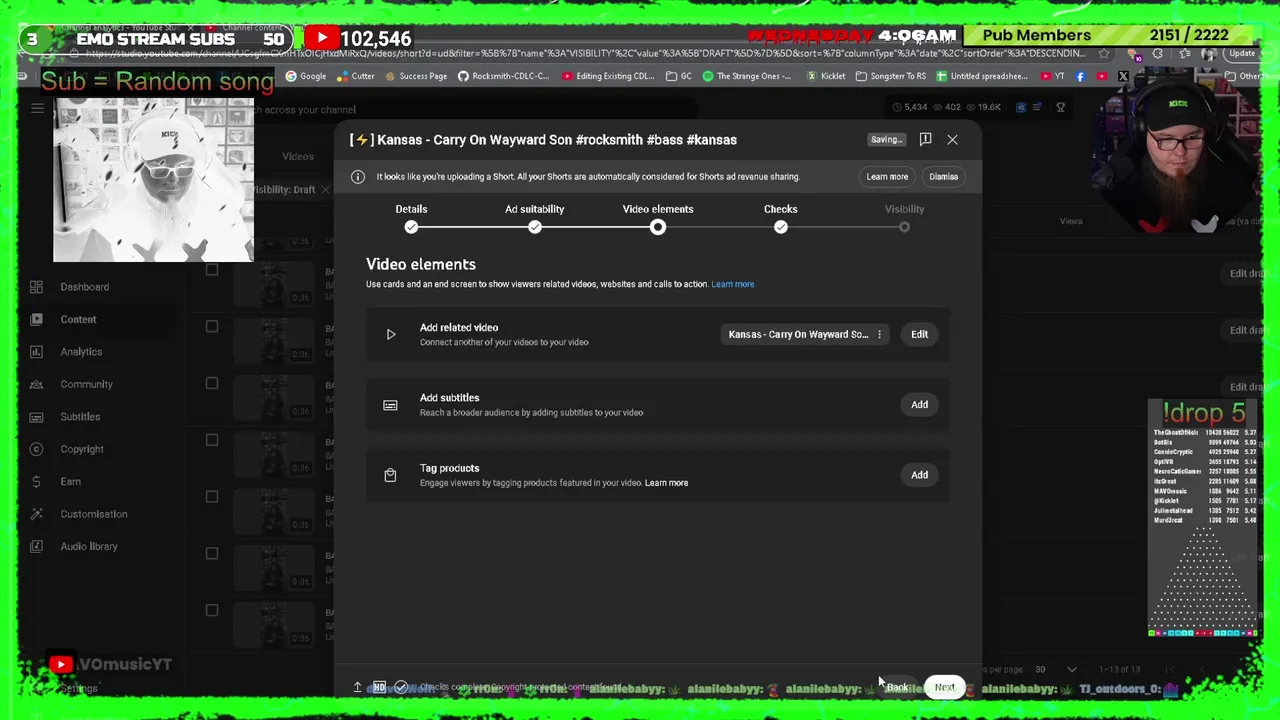Open the Cutter bookmark

[356, 76]
